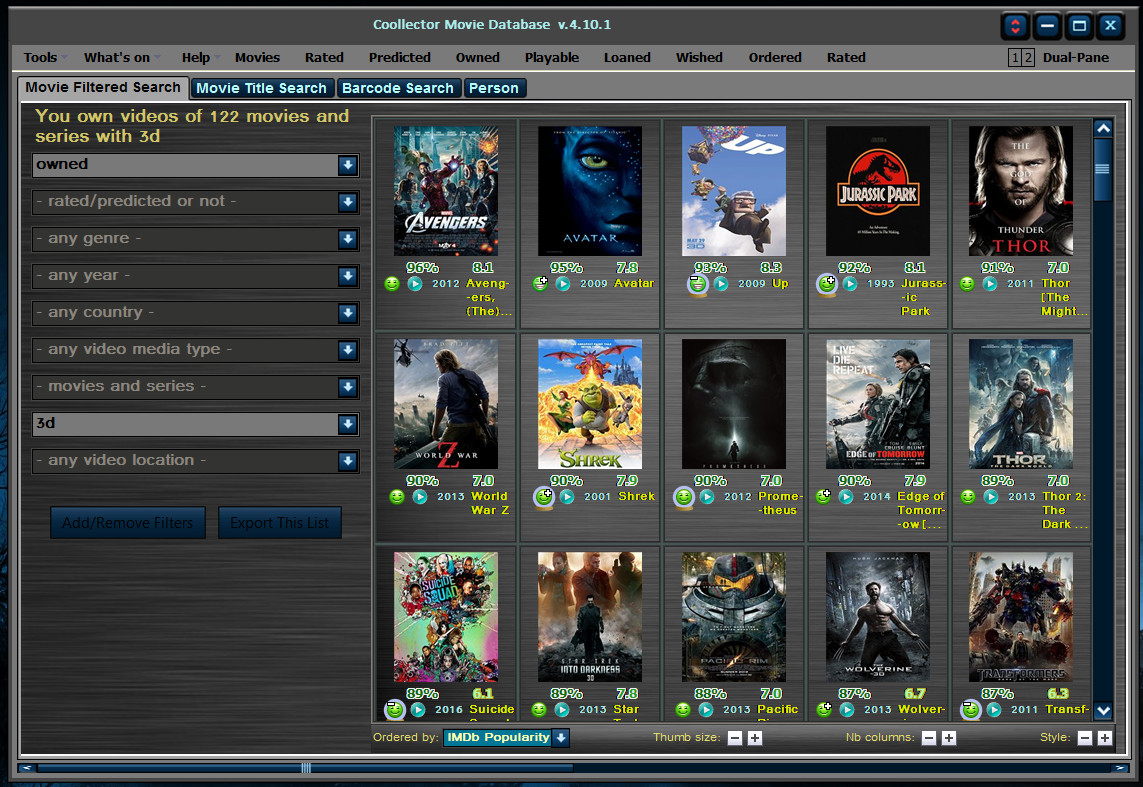Click the smiley icon for 2011 Thor
This screenshot has width=1143, height=787.
coord(967,283)
